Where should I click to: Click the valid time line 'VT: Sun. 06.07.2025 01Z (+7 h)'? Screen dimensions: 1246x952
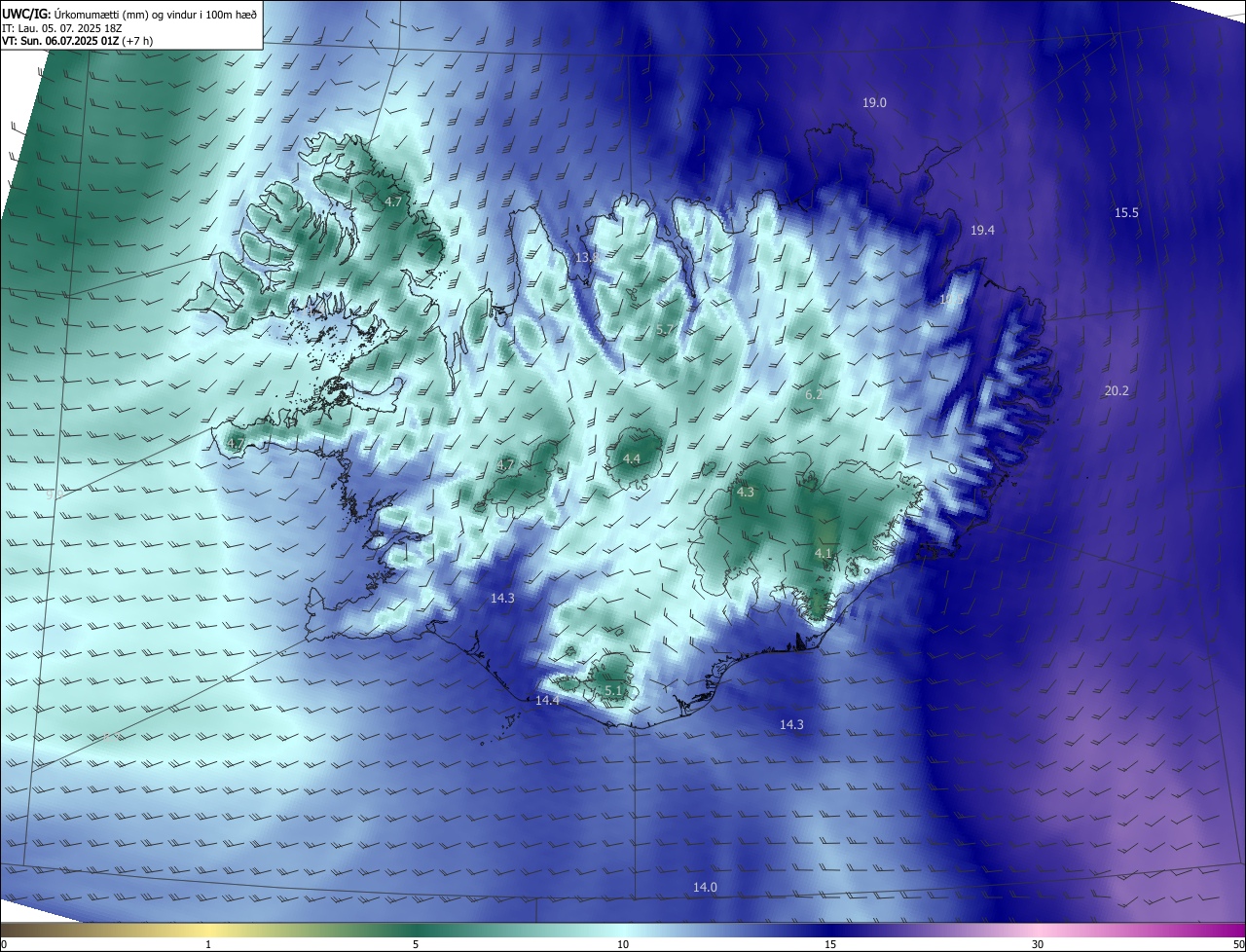coord(78,42)
